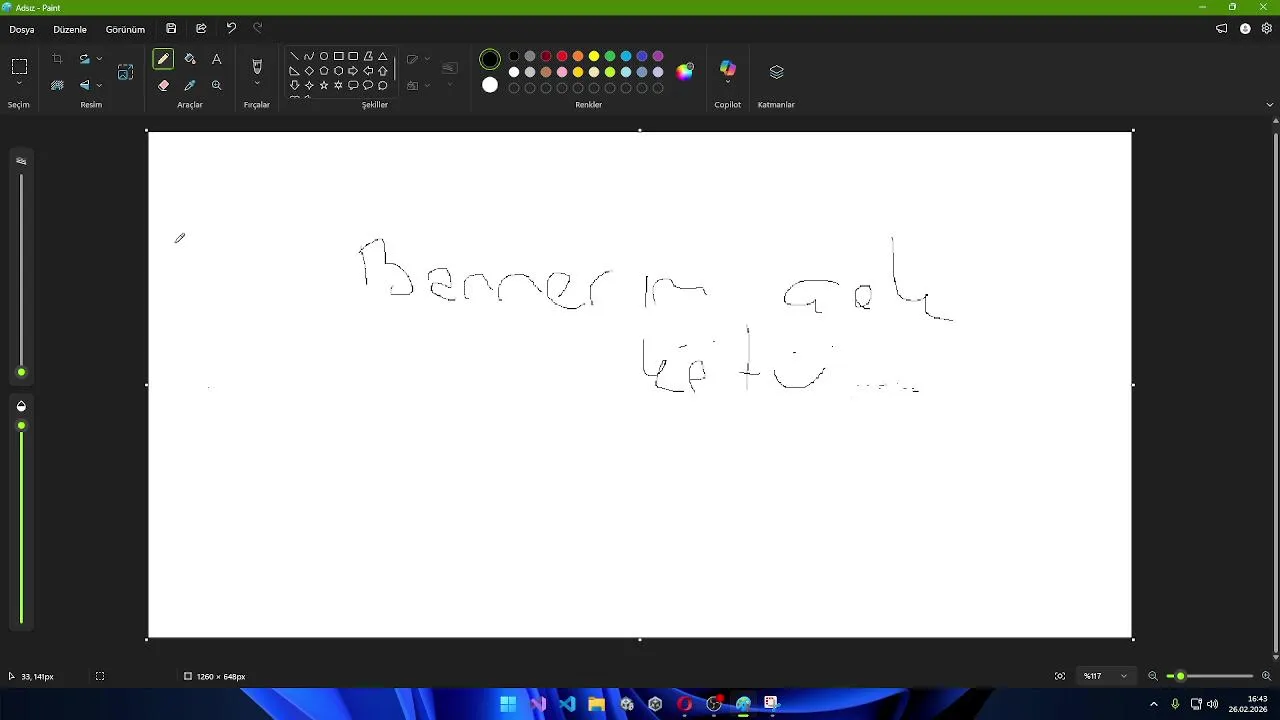Activate the white Color 2 circle
1280x720 pixels.
pos(490,85)
